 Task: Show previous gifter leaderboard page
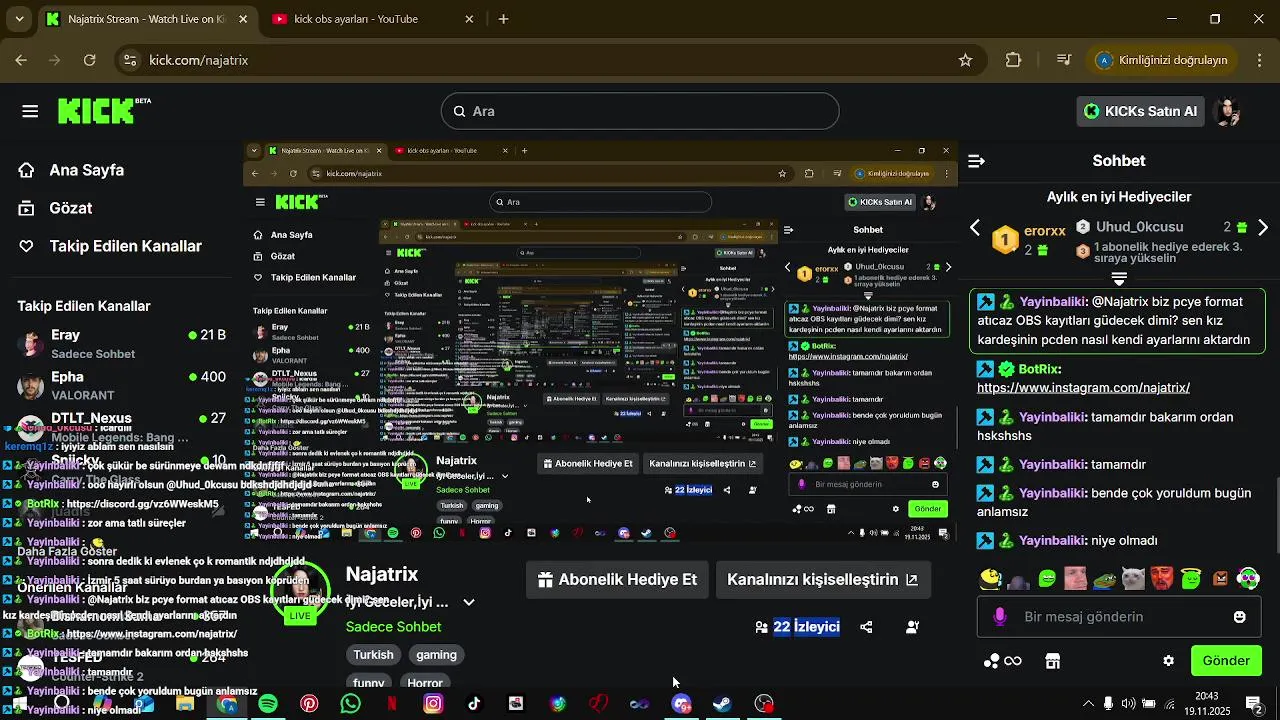point(975,229)
